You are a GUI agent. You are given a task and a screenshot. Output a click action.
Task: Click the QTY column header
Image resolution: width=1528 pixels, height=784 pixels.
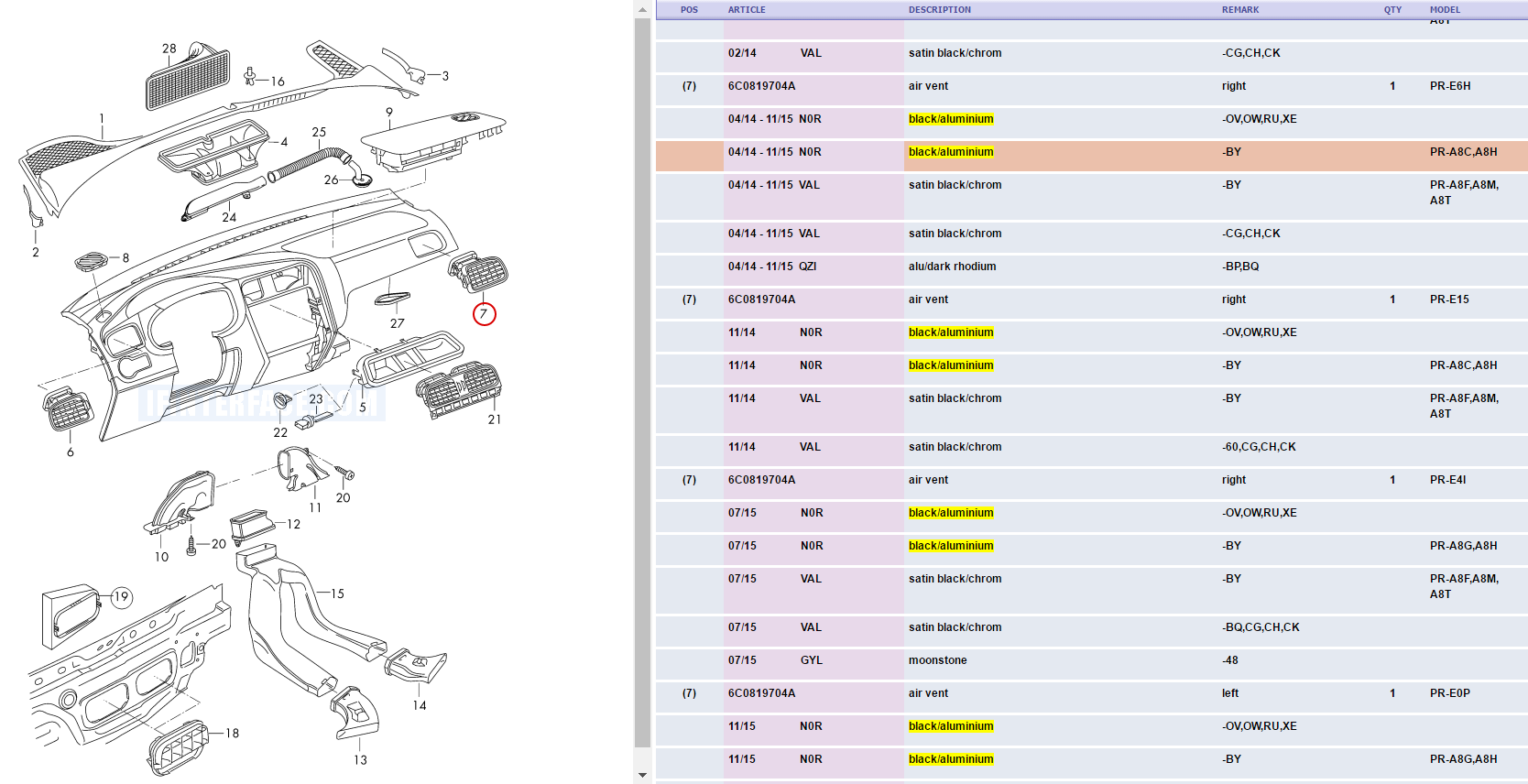1392,10
